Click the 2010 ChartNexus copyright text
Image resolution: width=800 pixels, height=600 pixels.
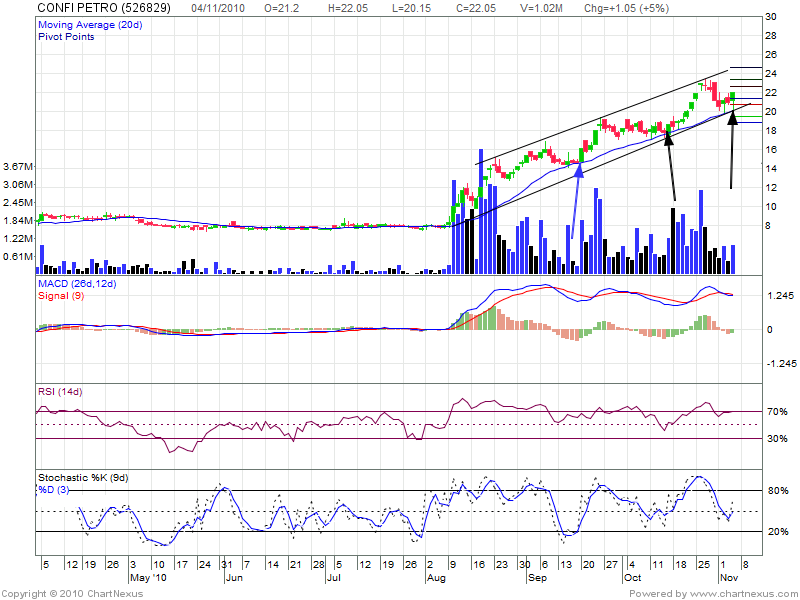tap(71, 594)
